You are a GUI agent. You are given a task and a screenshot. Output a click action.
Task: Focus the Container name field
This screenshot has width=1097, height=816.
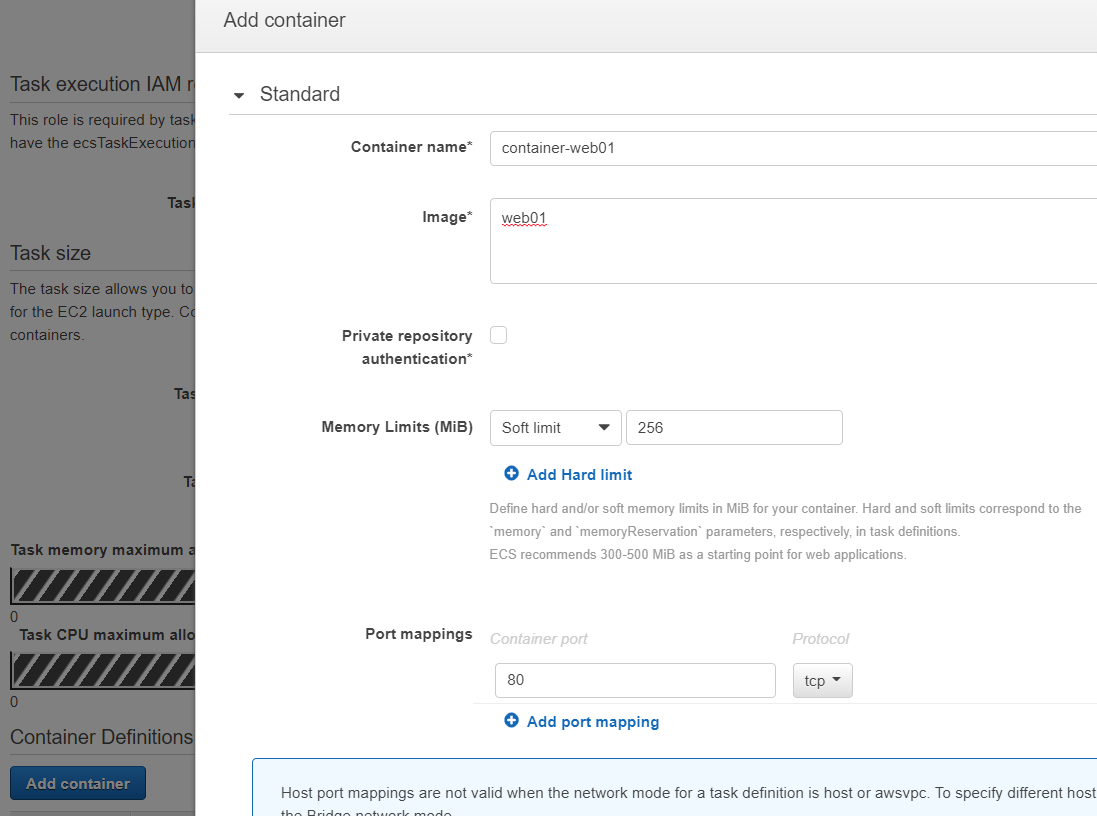coord(792,148)
